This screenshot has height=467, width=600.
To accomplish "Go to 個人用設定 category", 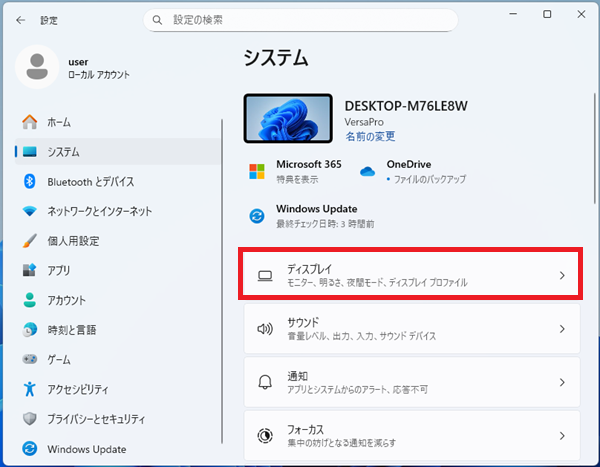I will (117, 241).
